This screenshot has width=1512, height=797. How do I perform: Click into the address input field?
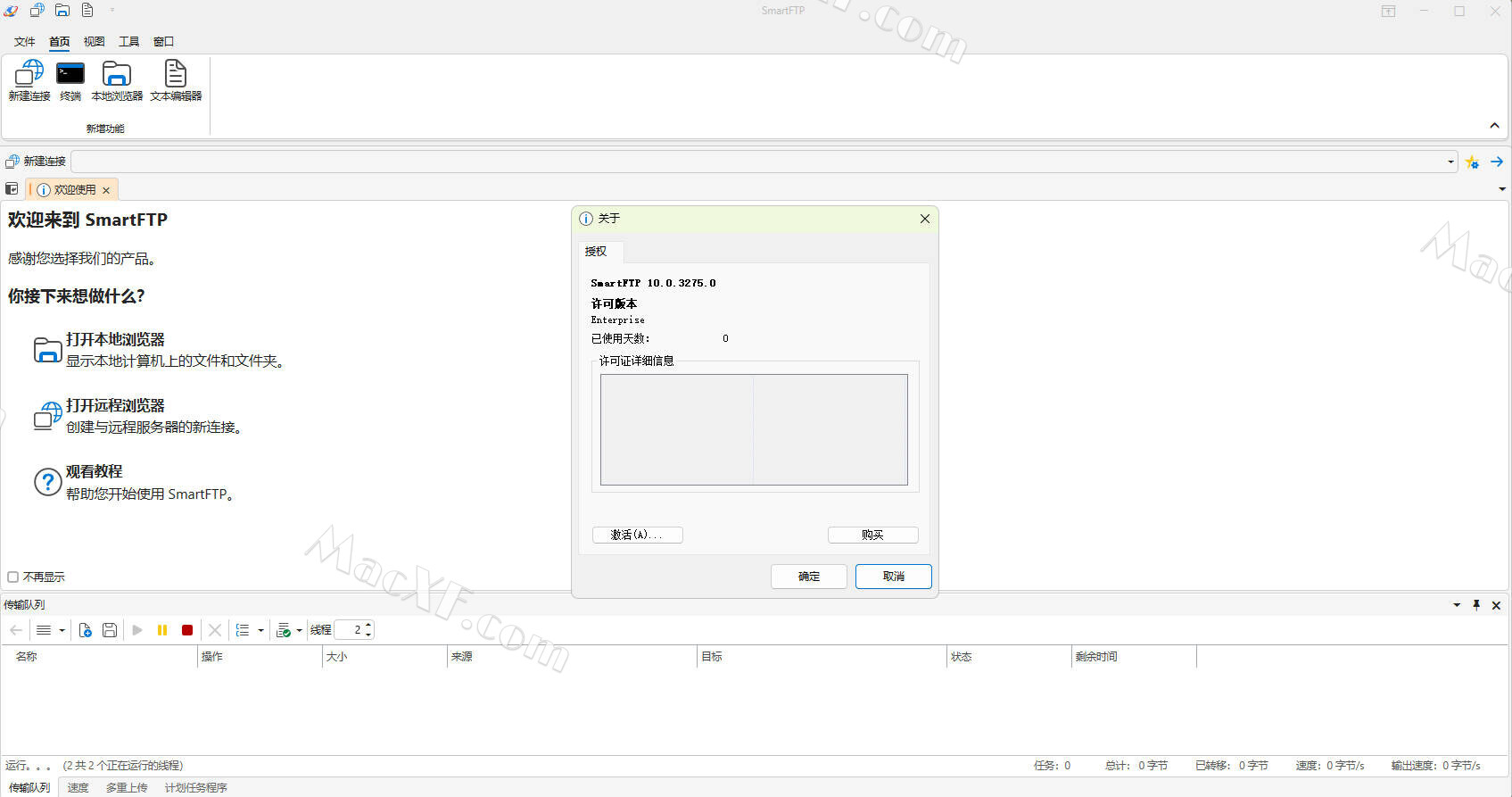pos(756,162)
